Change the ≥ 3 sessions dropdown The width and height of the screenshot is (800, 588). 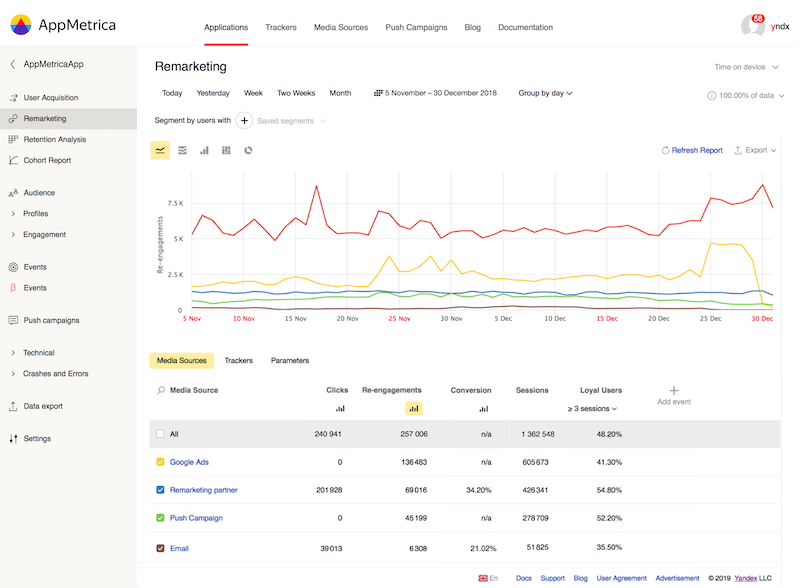click(592, 408)
